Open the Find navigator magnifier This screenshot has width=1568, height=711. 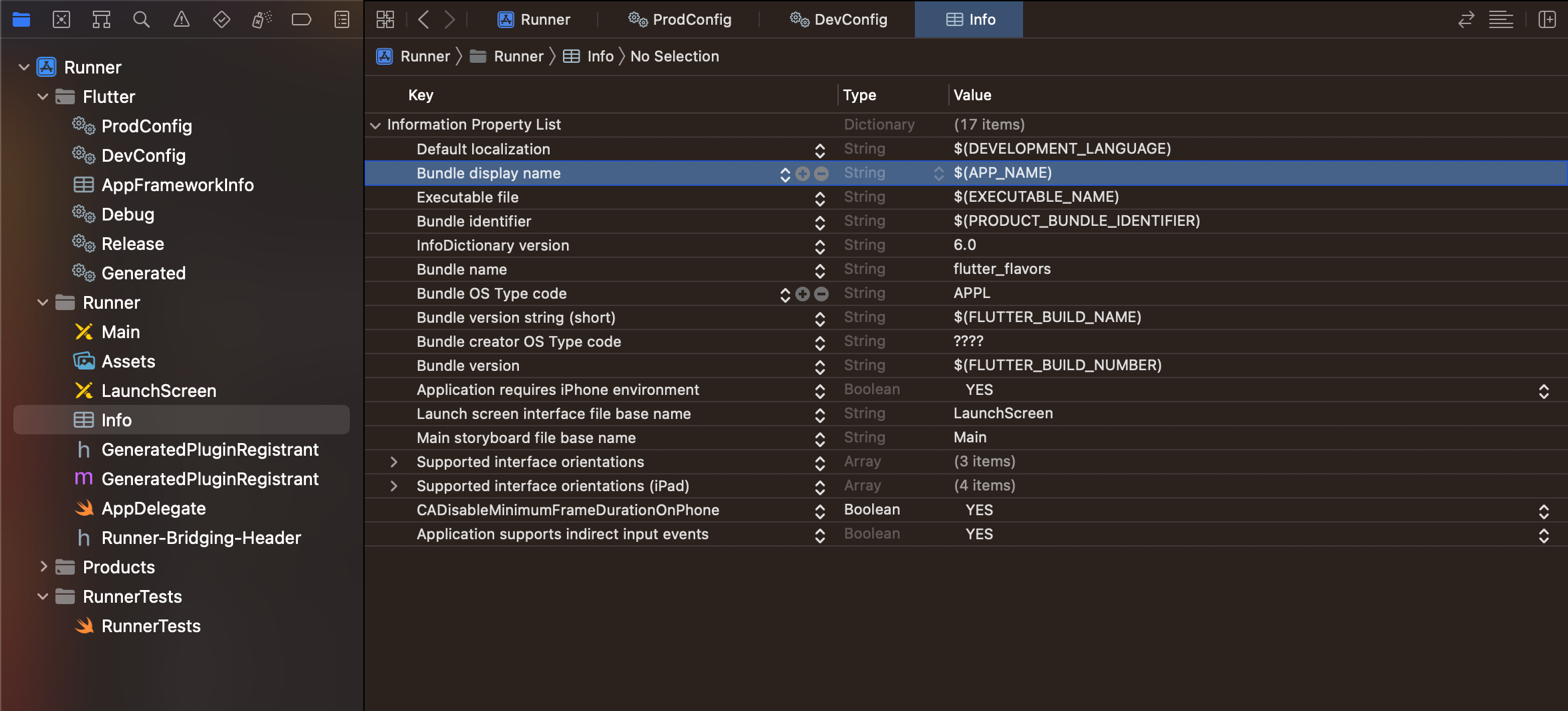pos(141,19)
